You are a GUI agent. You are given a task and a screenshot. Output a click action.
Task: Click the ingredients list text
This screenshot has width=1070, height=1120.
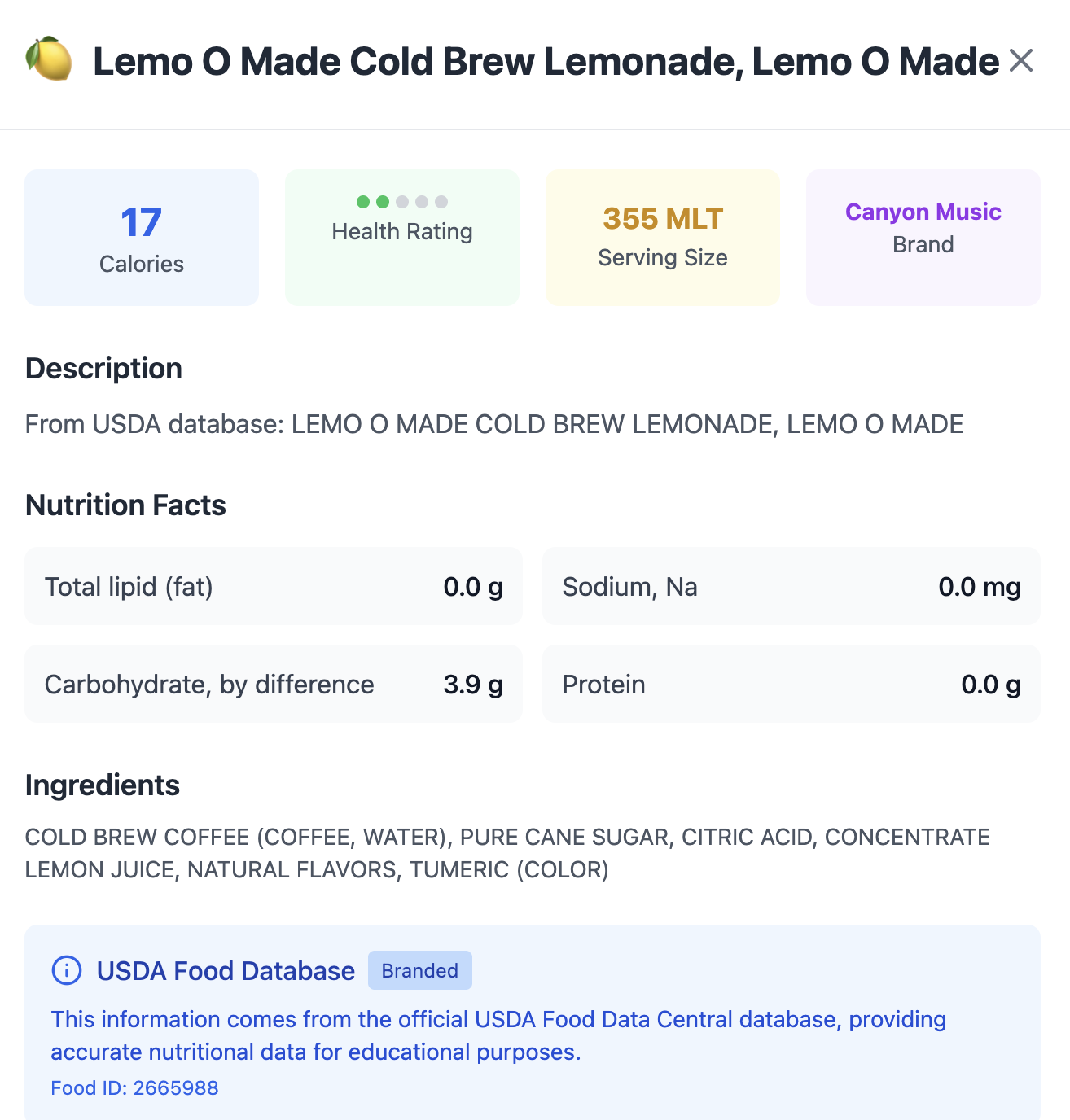tap(507, 853)
